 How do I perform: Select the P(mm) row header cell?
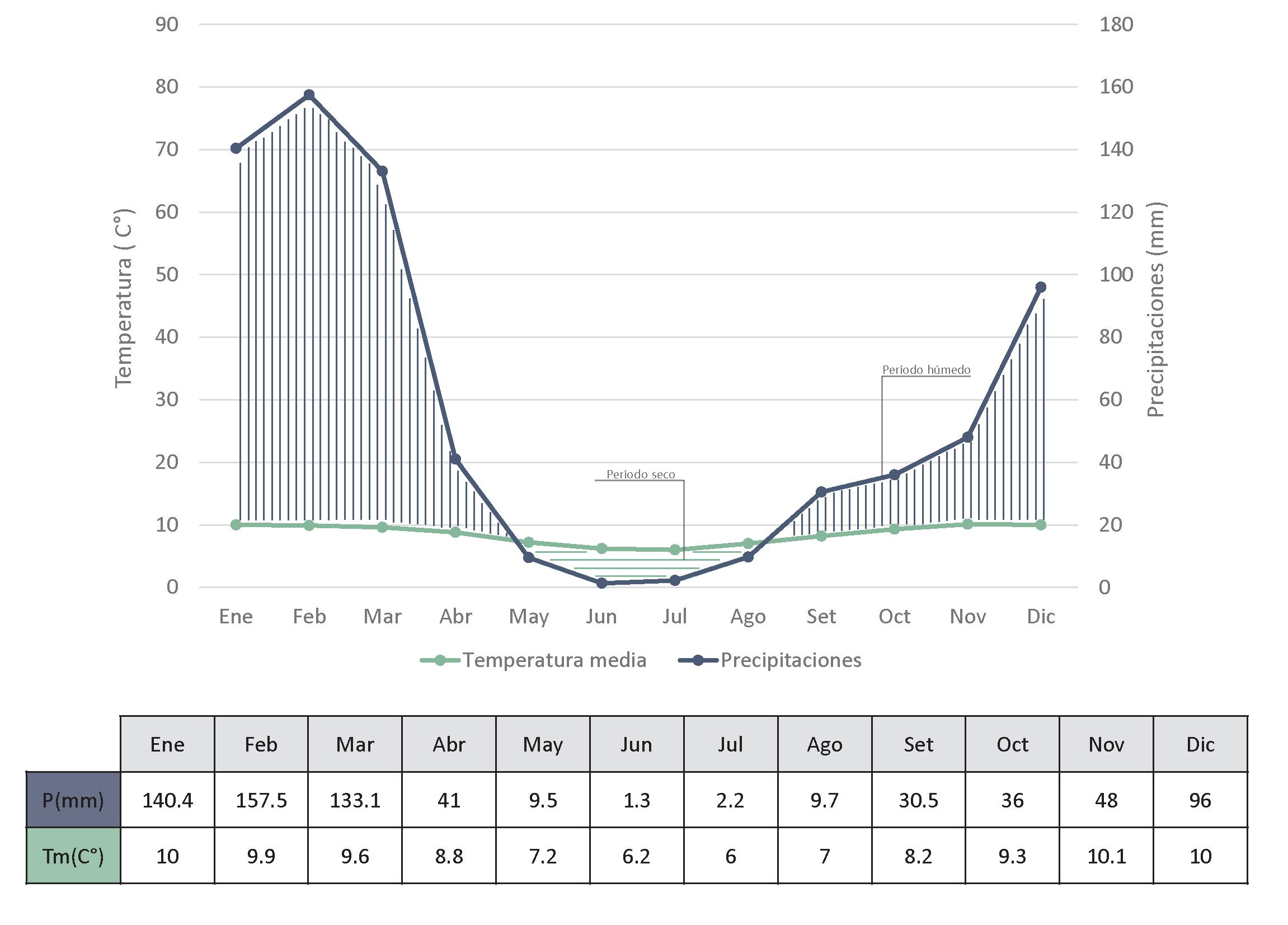73,800
